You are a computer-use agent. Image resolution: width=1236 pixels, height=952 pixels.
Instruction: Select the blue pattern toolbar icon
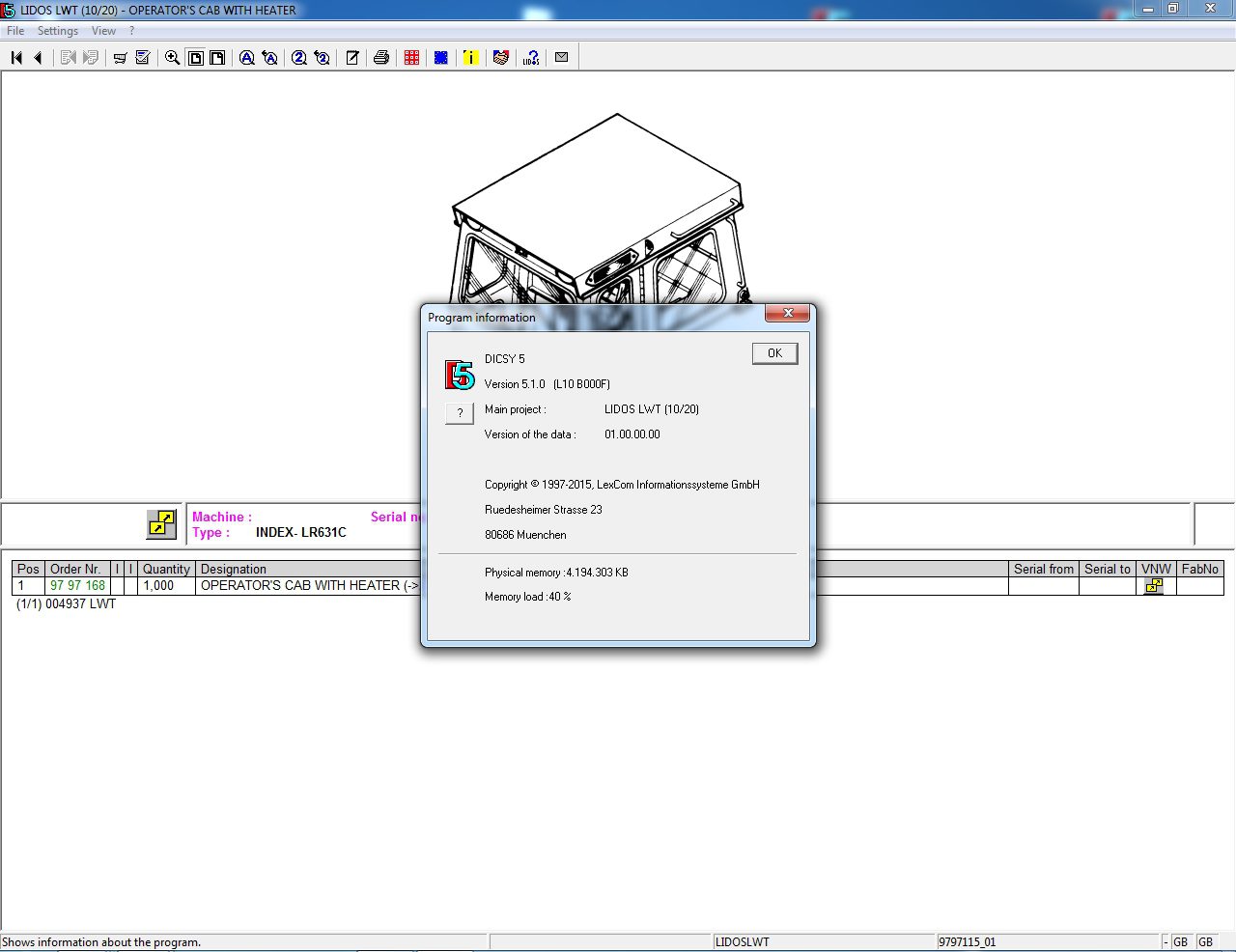coord(440,57)
